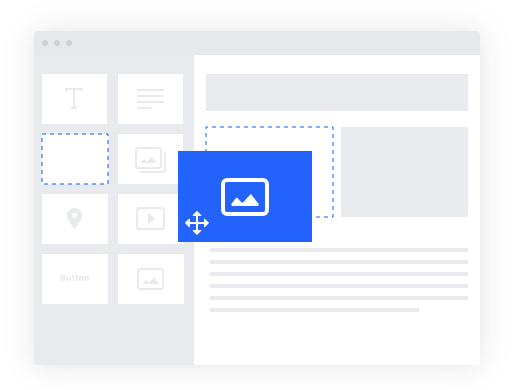Pick the image gallery block icon
The height and width of the screenshot is (390, 513).
150,160
